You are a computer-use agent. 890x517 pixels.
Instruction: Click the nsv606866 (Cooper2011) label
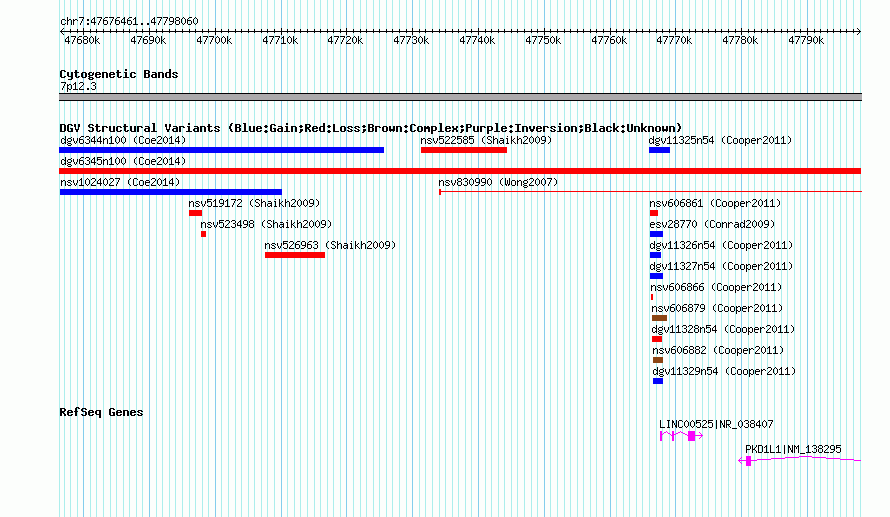(x=716, y=287)
